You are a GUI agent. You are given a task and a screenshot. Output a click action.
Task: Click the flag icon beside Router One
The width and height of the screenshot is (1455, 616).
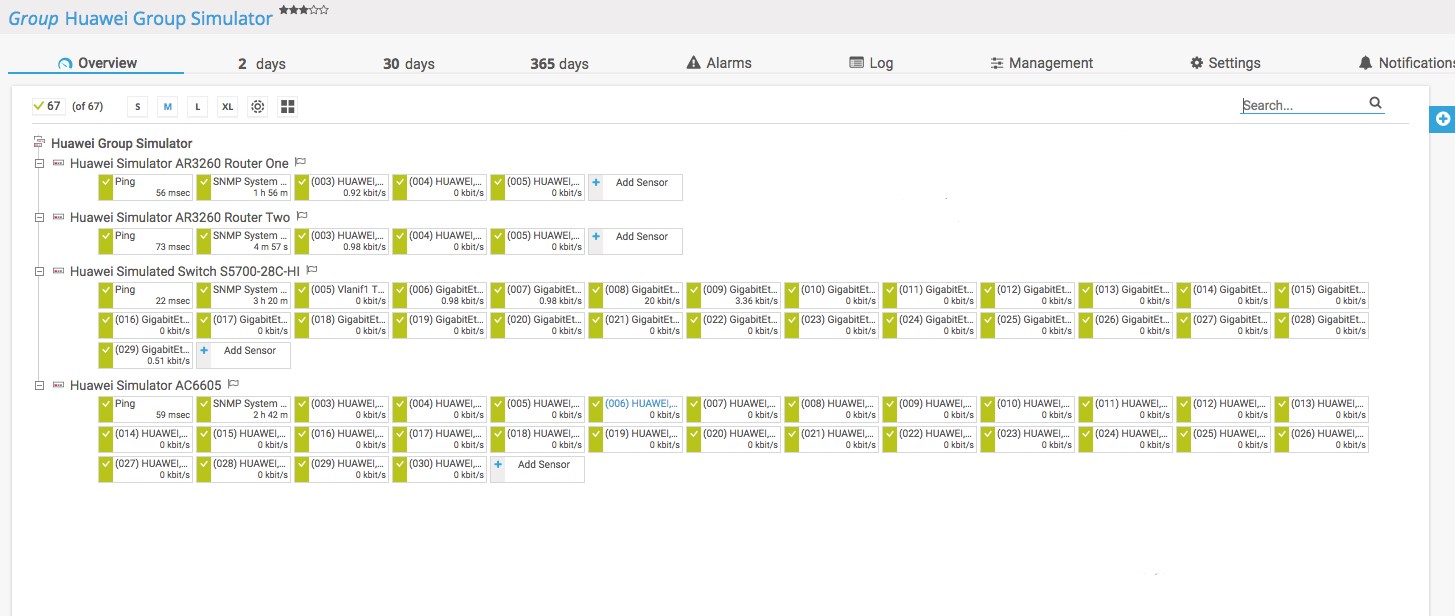click(300, 162)
